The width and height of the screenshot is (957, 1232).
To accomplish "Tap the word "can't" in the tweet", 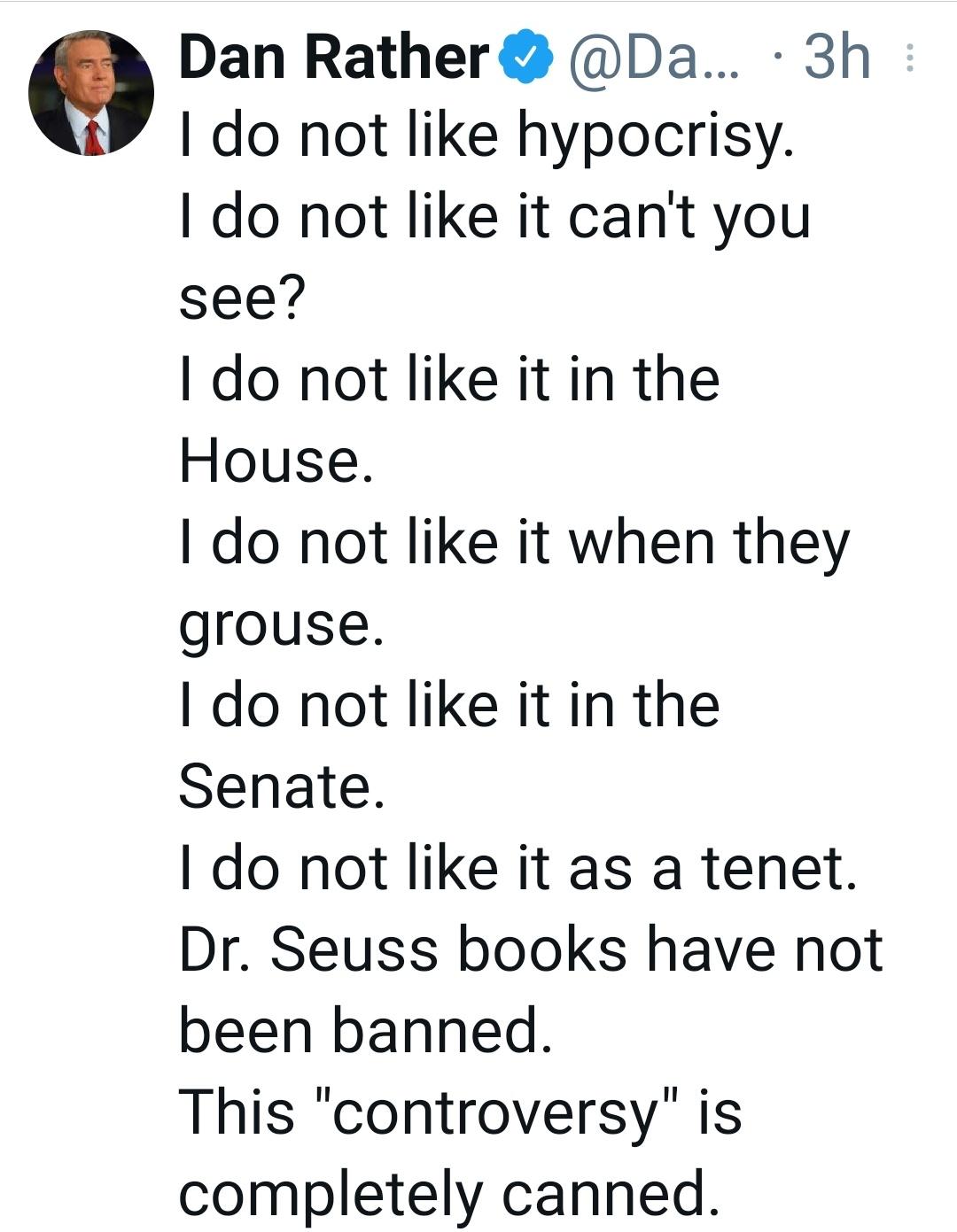I will [631, 217].
